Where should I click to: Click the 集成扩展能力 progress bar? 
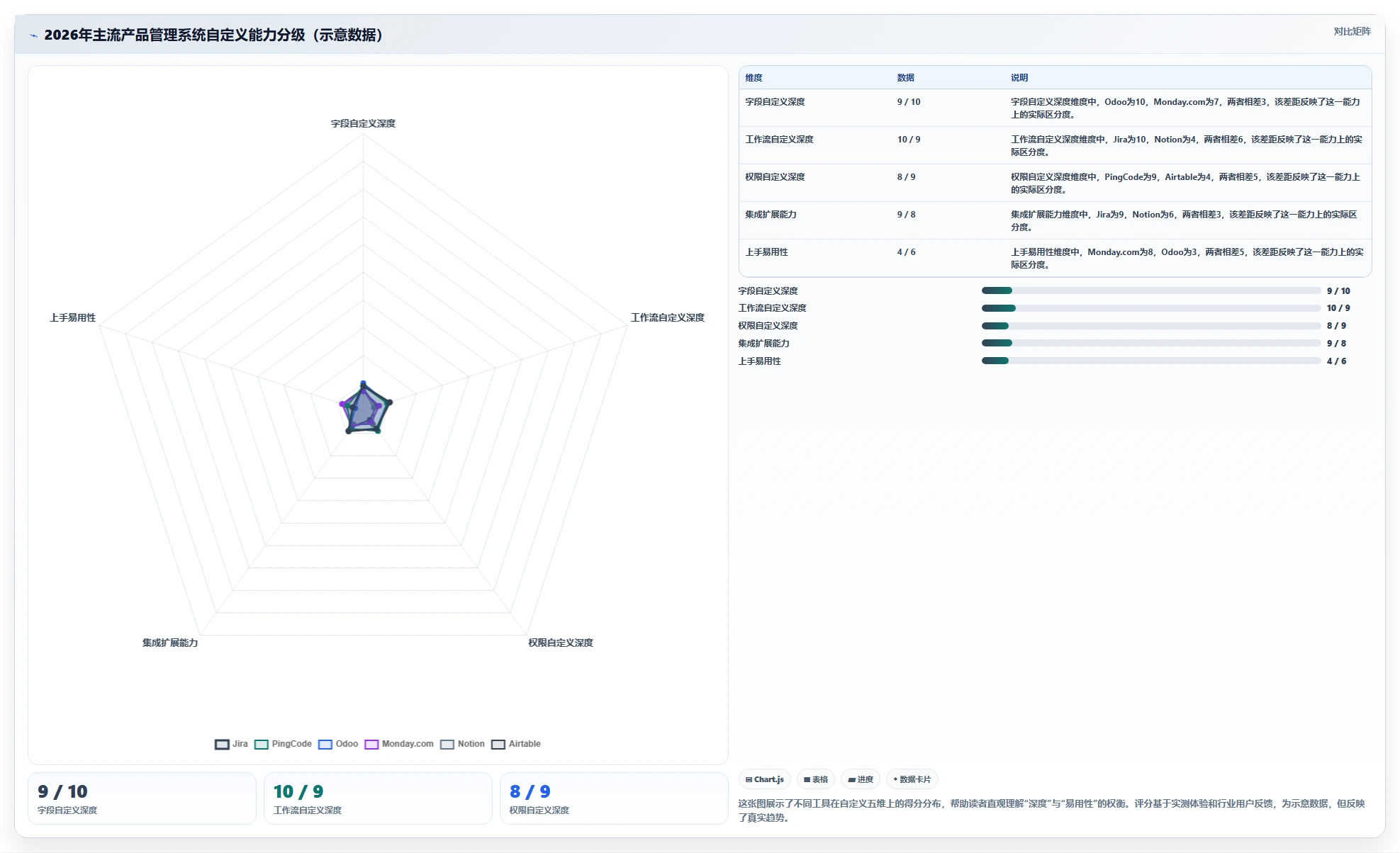click(x=1151, y=343)
